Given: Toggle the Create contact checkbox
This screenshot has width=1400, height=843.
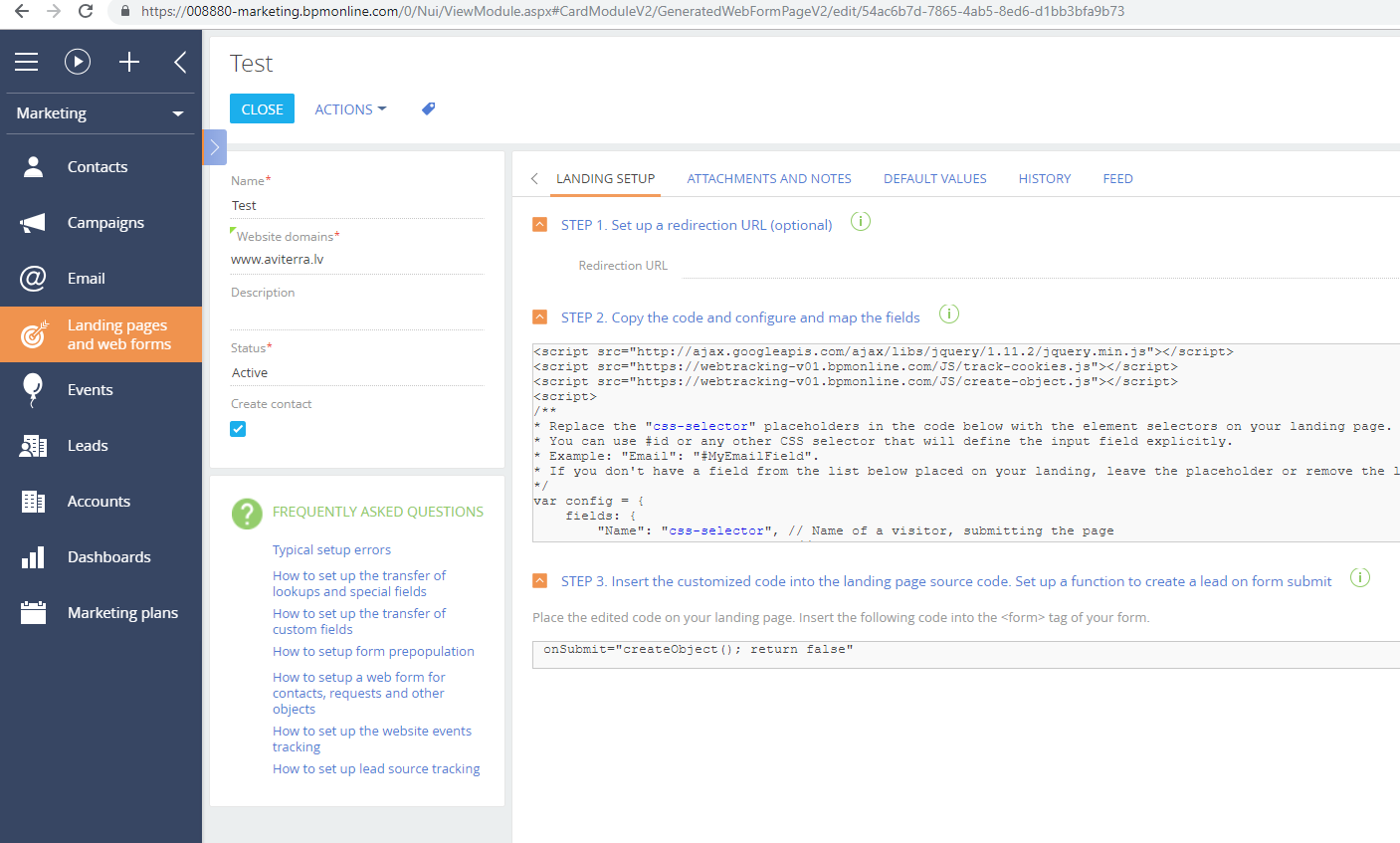Looking at the screenshot, I should tap(238, 429).
